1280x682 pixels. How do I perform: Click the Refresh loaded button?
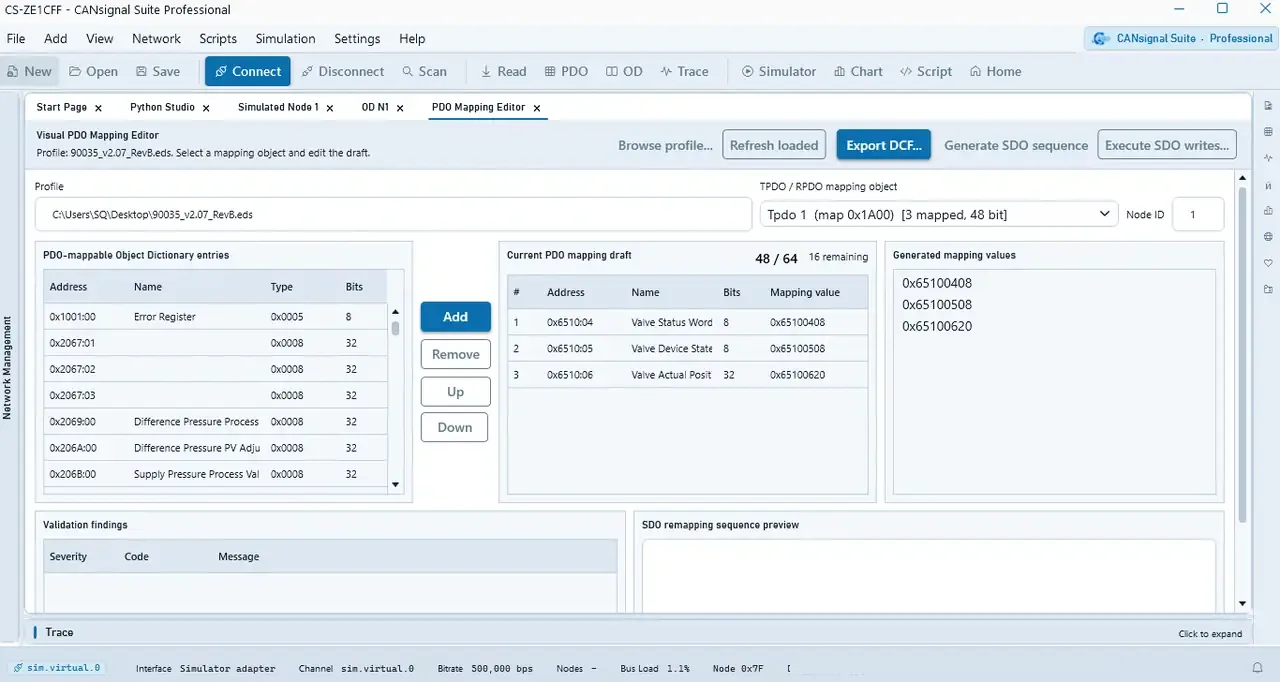774,145
